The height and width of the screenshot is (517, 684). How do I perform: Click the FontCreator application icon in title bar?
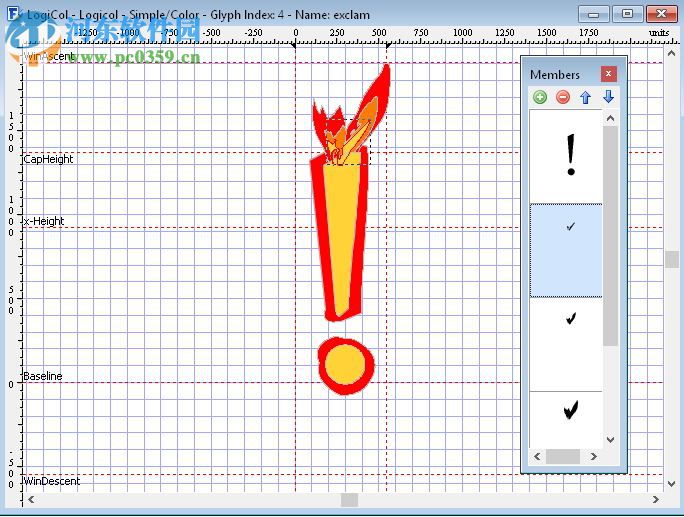pos(14,13)
